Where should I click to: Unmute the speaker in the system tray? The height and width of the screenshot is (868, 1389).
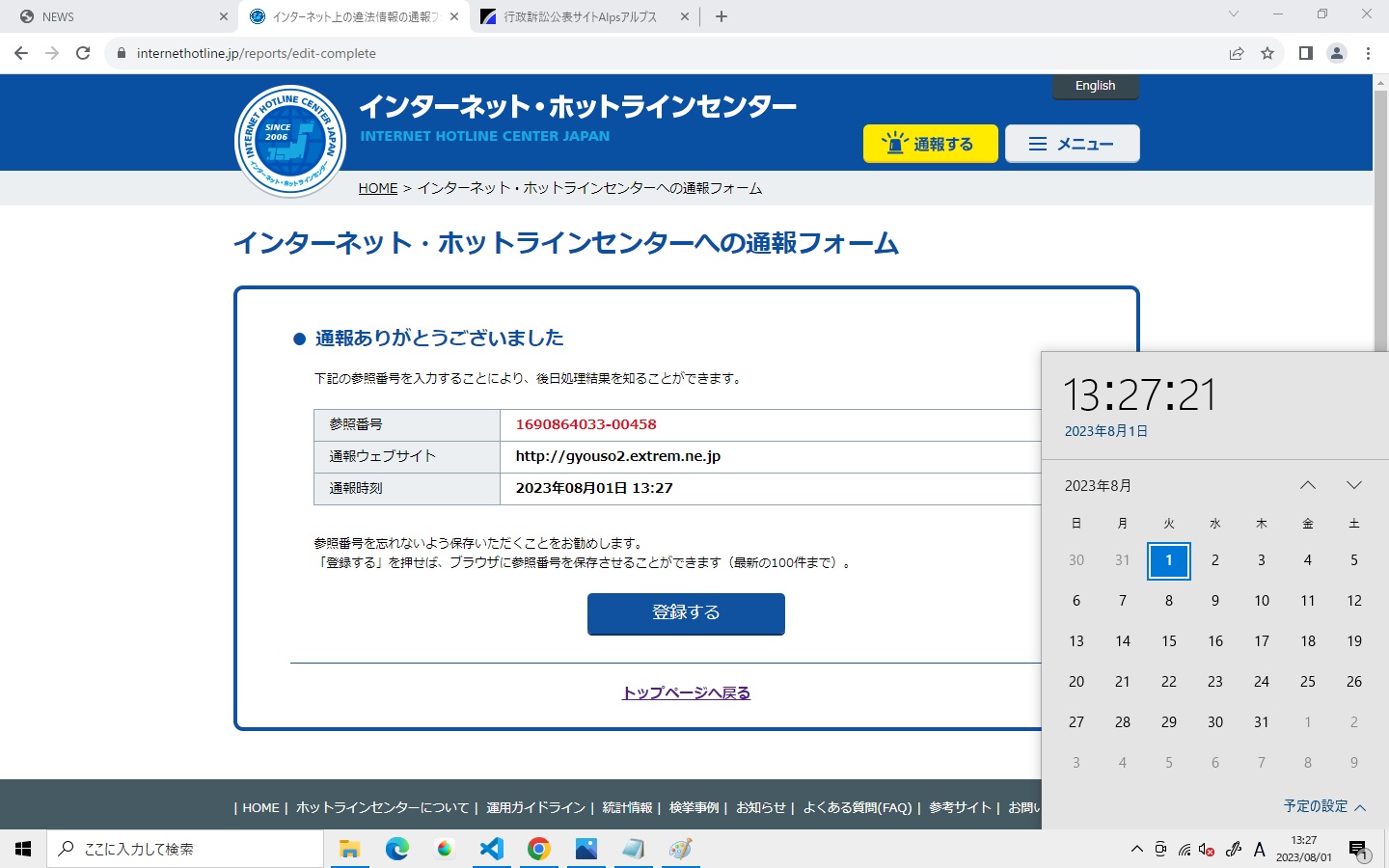[x=1205, y=850]
